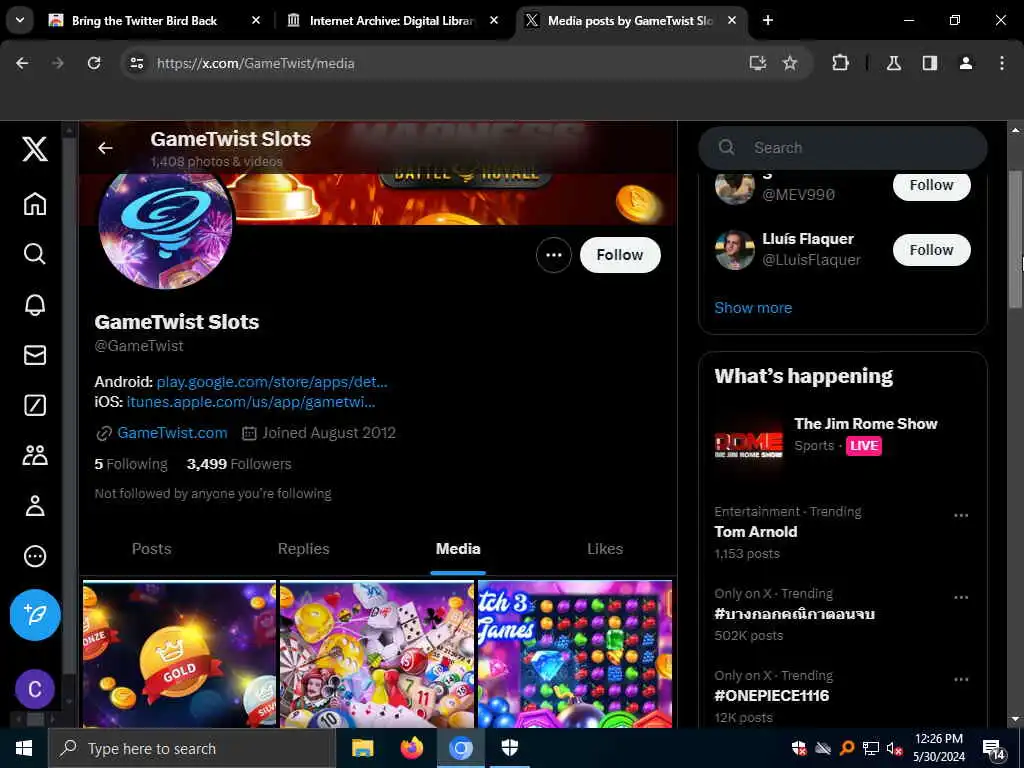Click browser Back arrow
Screen dimensions: 1024x768
pos(22,63)
